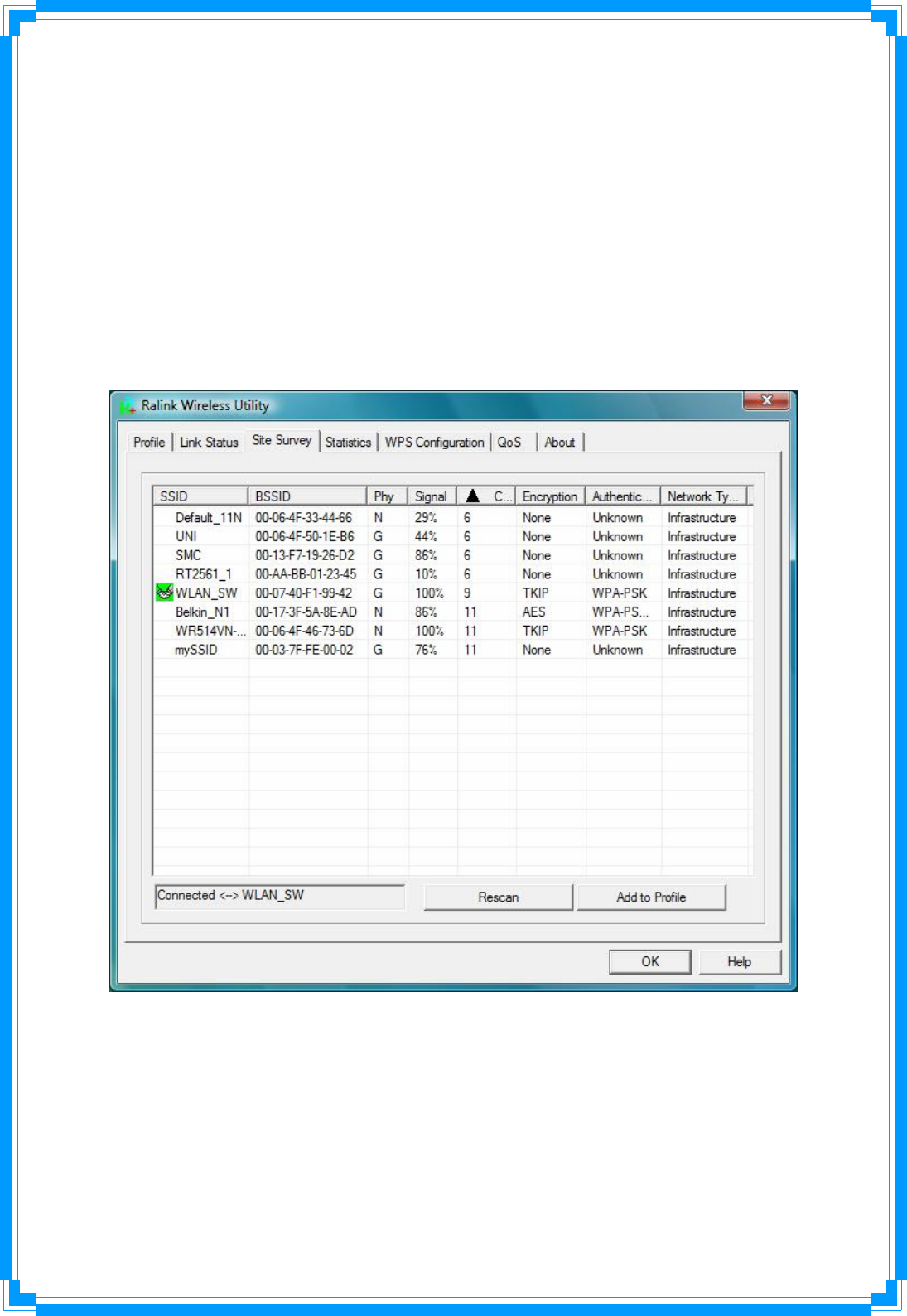The image size is (907, 1316).
Task: Select the SMC network entry
Action: [188, 555]
